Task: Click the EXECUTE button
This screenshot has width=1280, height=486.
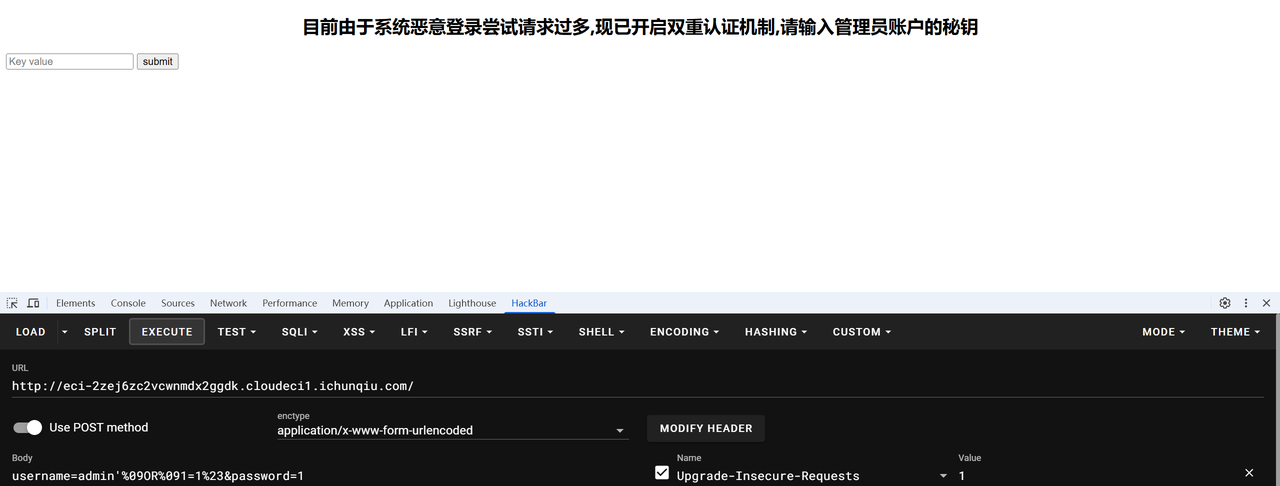Action: point(167,332)
